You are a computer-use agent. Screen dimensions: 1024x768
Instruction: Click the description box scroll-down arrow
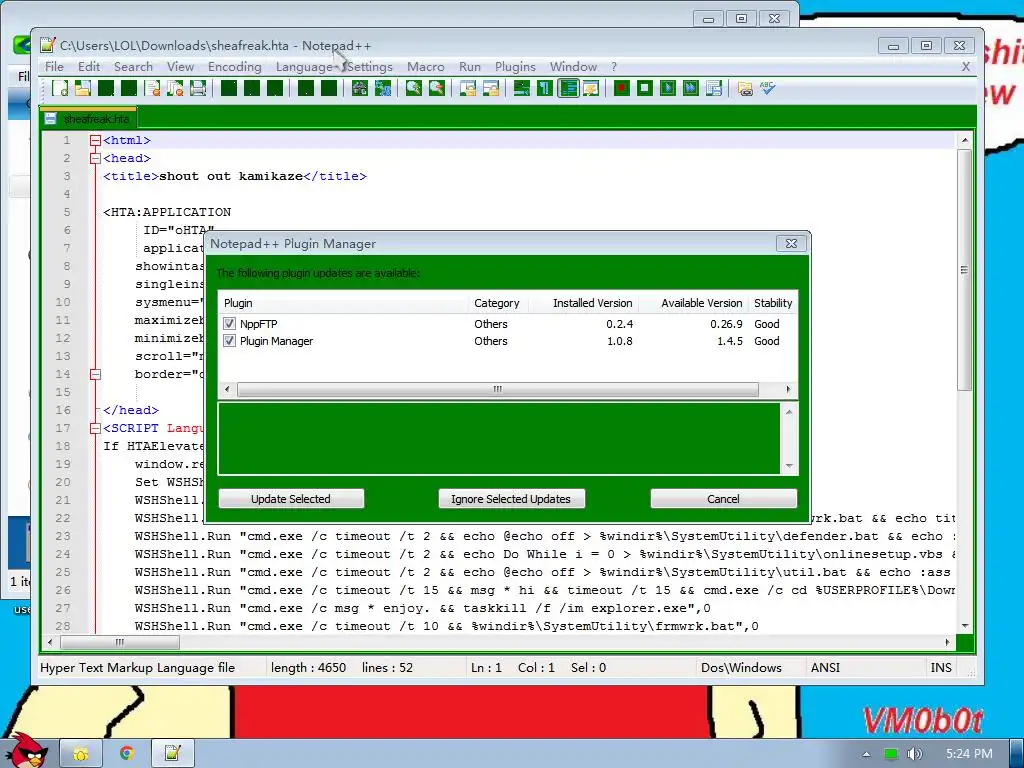click(789, 466)
